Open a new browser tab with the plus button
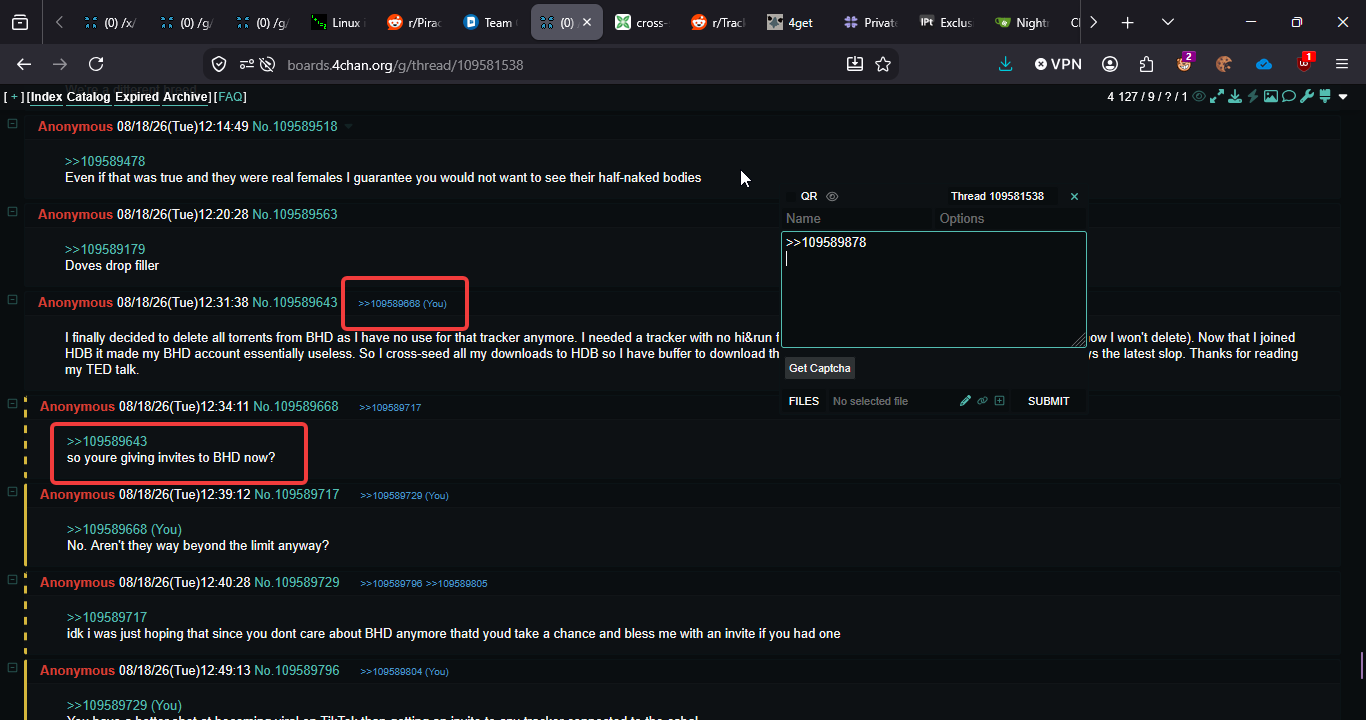1366x720 pixels. coord(1128,22)
